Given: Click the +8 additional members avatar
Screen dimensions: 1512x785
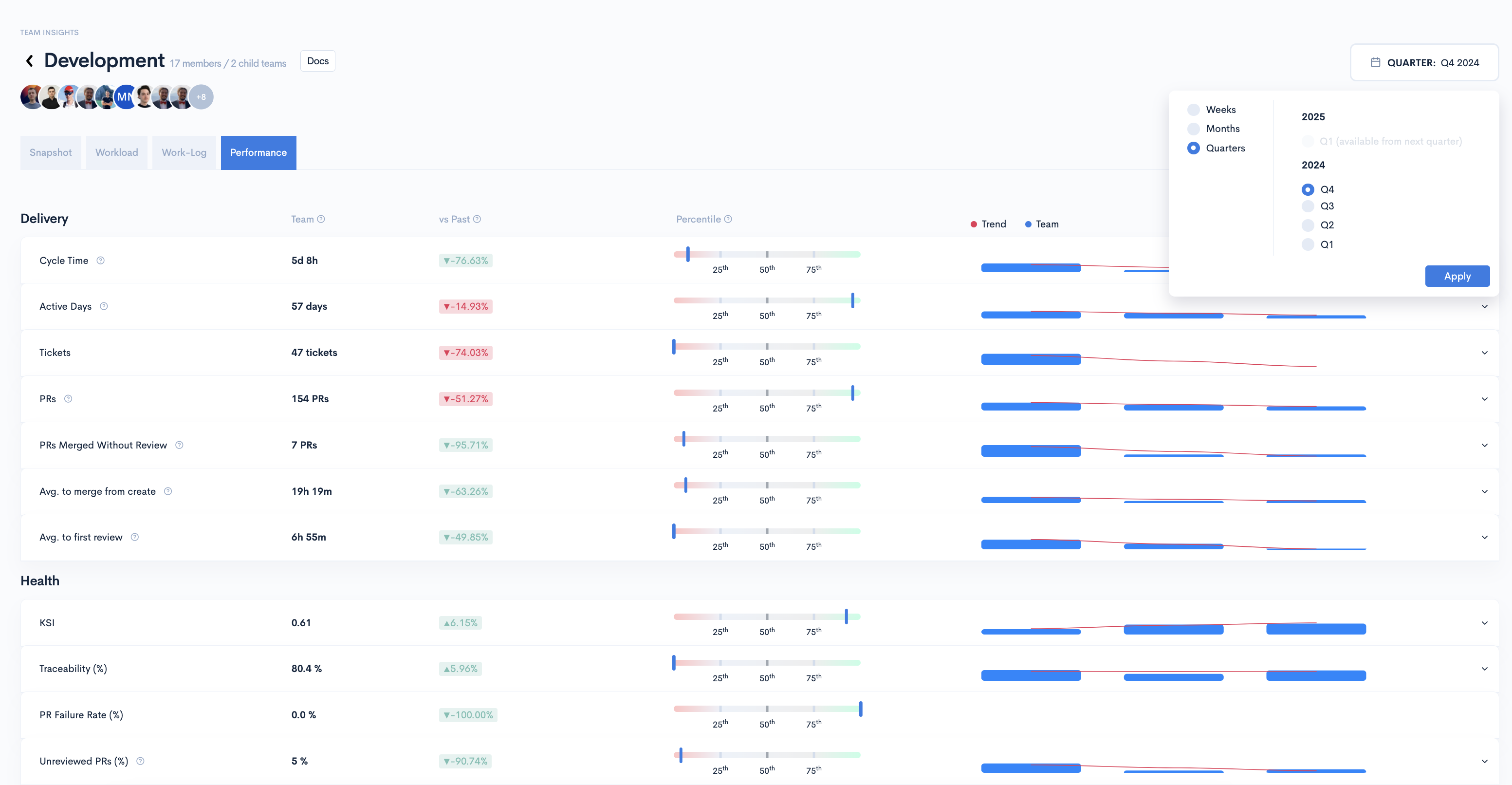Looking at the screenshot, I should point(202,97).
